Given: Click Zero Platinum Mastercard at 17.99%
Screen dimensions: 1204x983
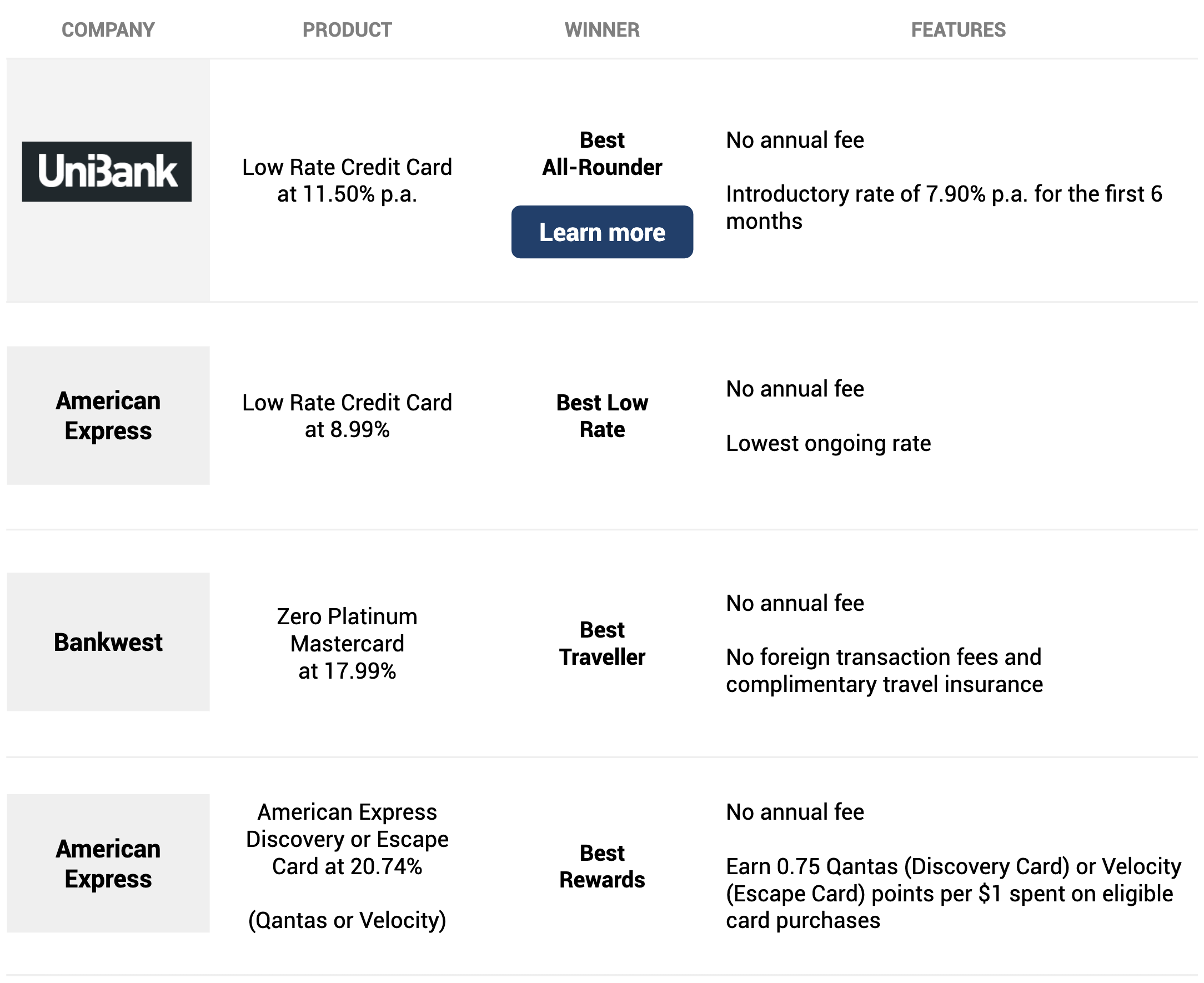Looking at the screenshot, I should [x=347, y=643].
